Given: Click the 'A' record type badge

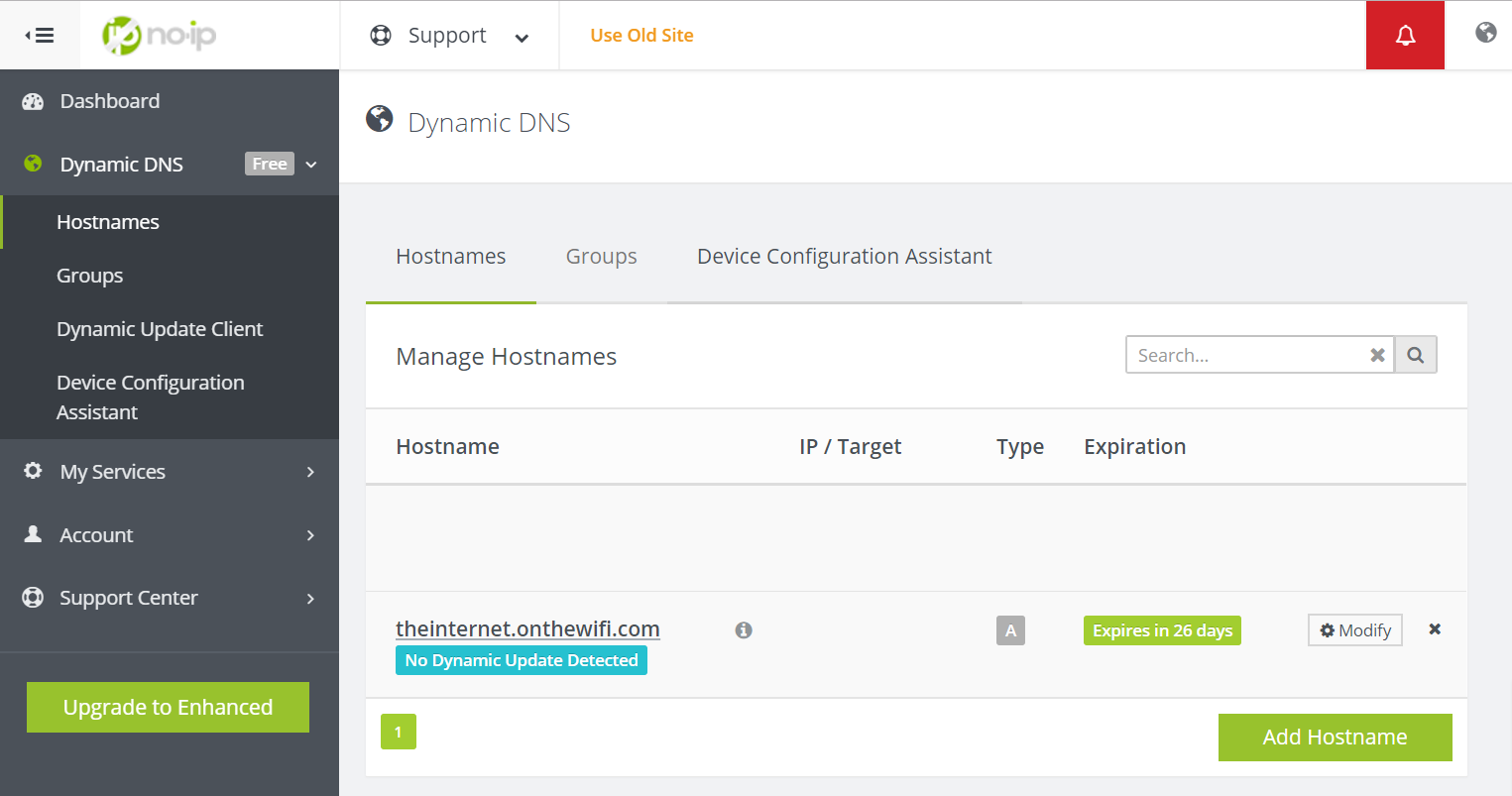Looking at the screenshot, I should 1010,629.
